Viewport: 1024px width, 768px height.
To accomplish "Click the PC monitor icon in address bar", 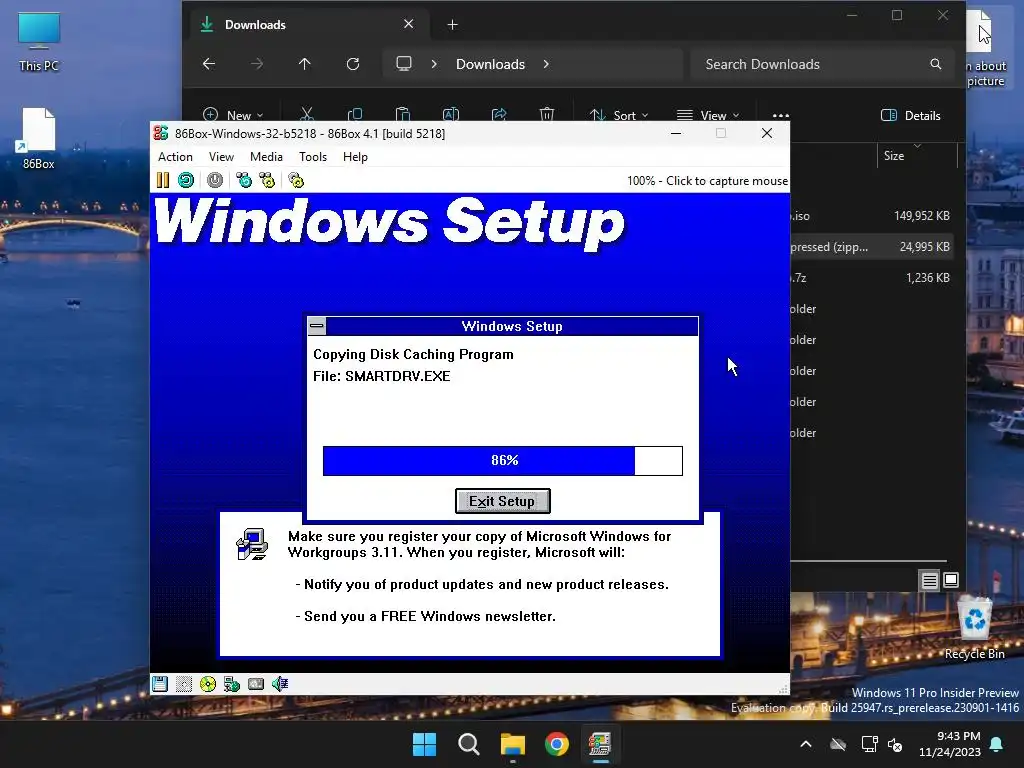I will pyautogui.click(x=404, y=64).
